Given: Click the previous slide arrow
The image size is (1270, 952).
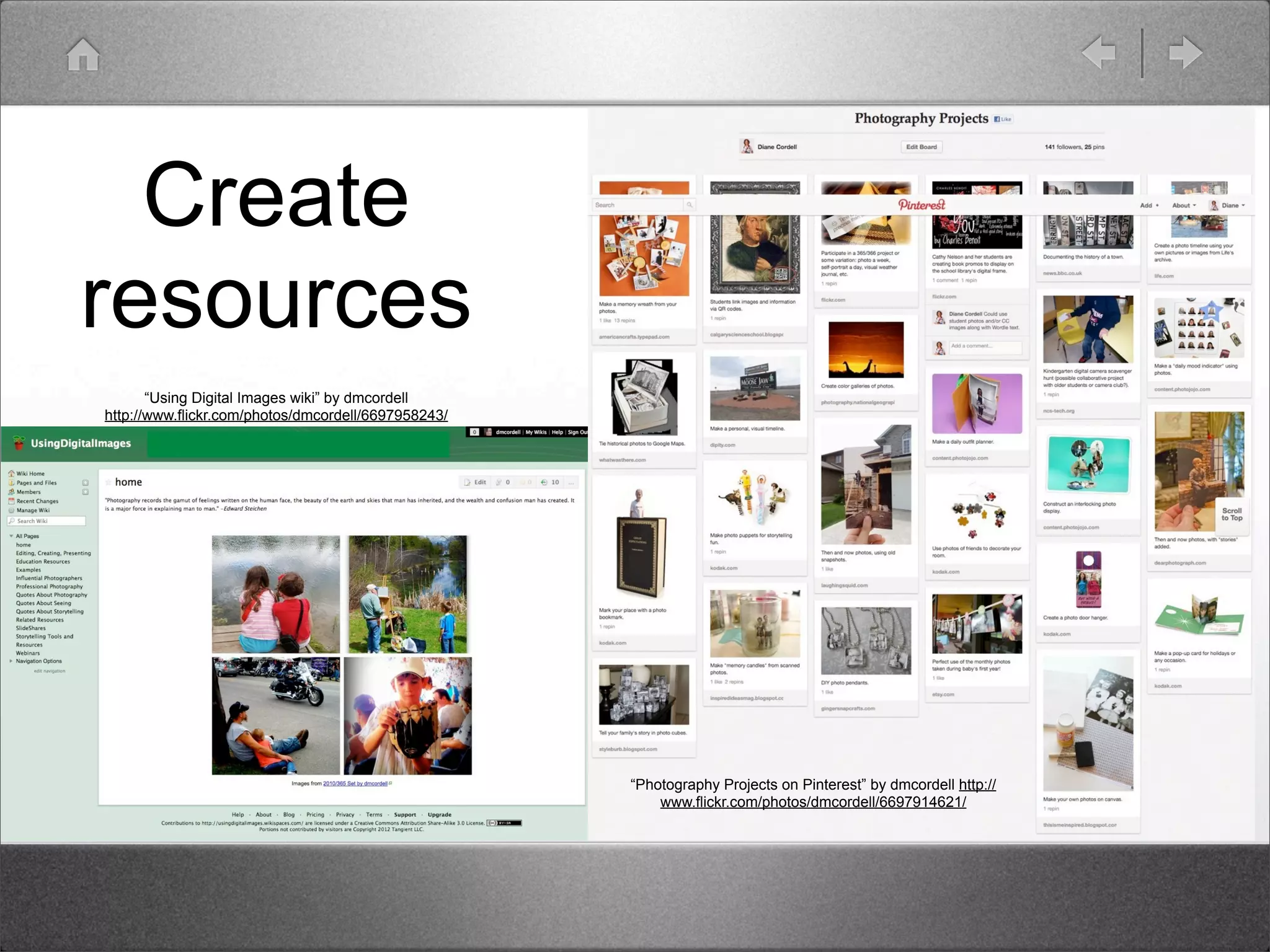Looking at the screenshot, I should tap(1098, 53).
